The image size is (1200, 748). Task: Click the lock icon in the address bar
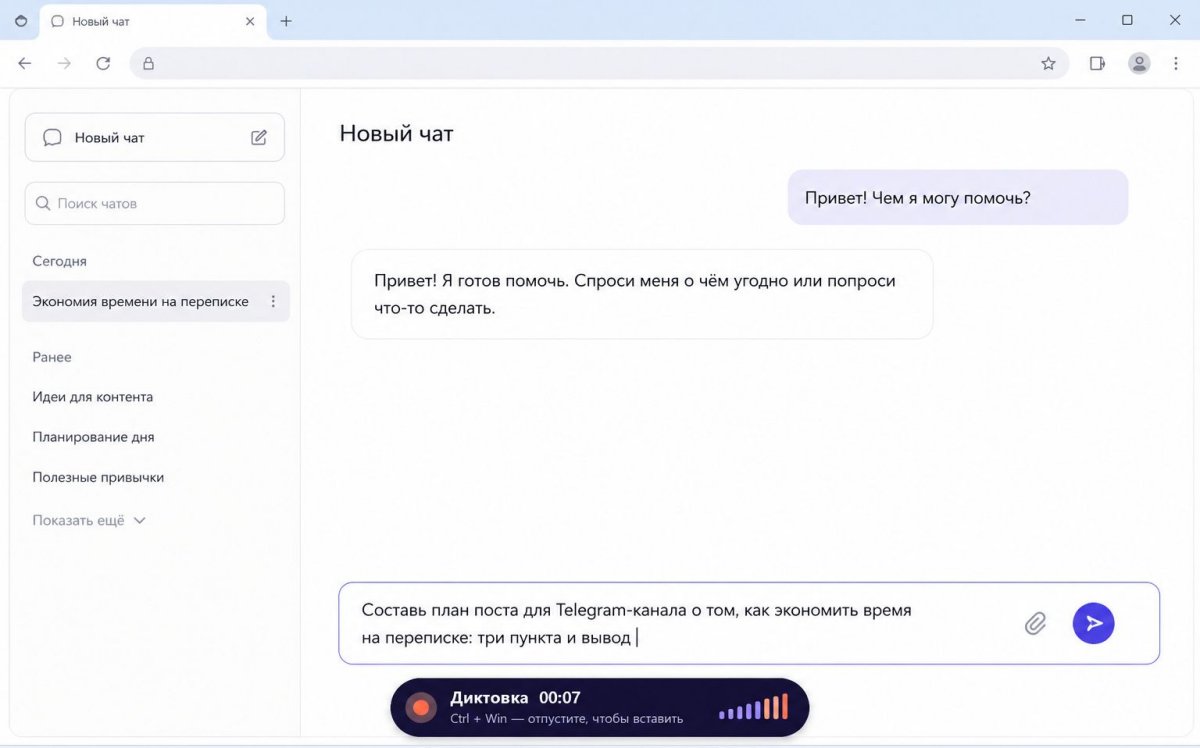(148, 63)
